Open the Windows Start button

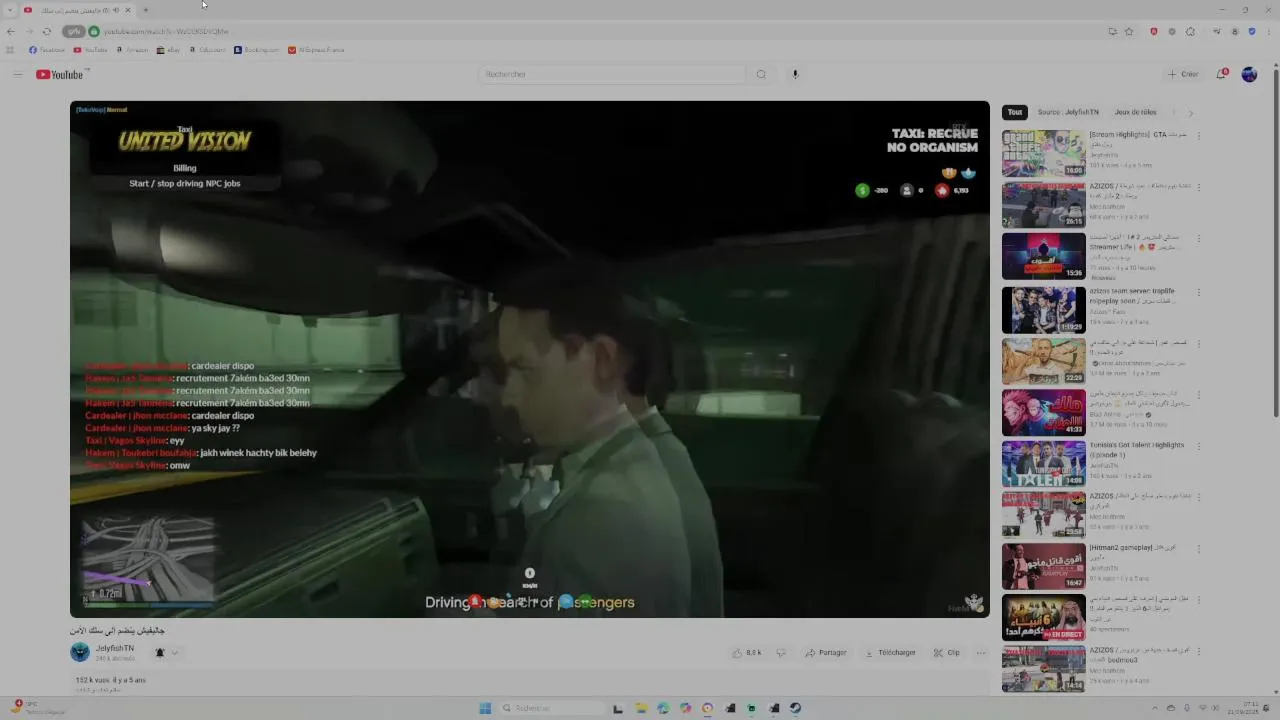485,708
